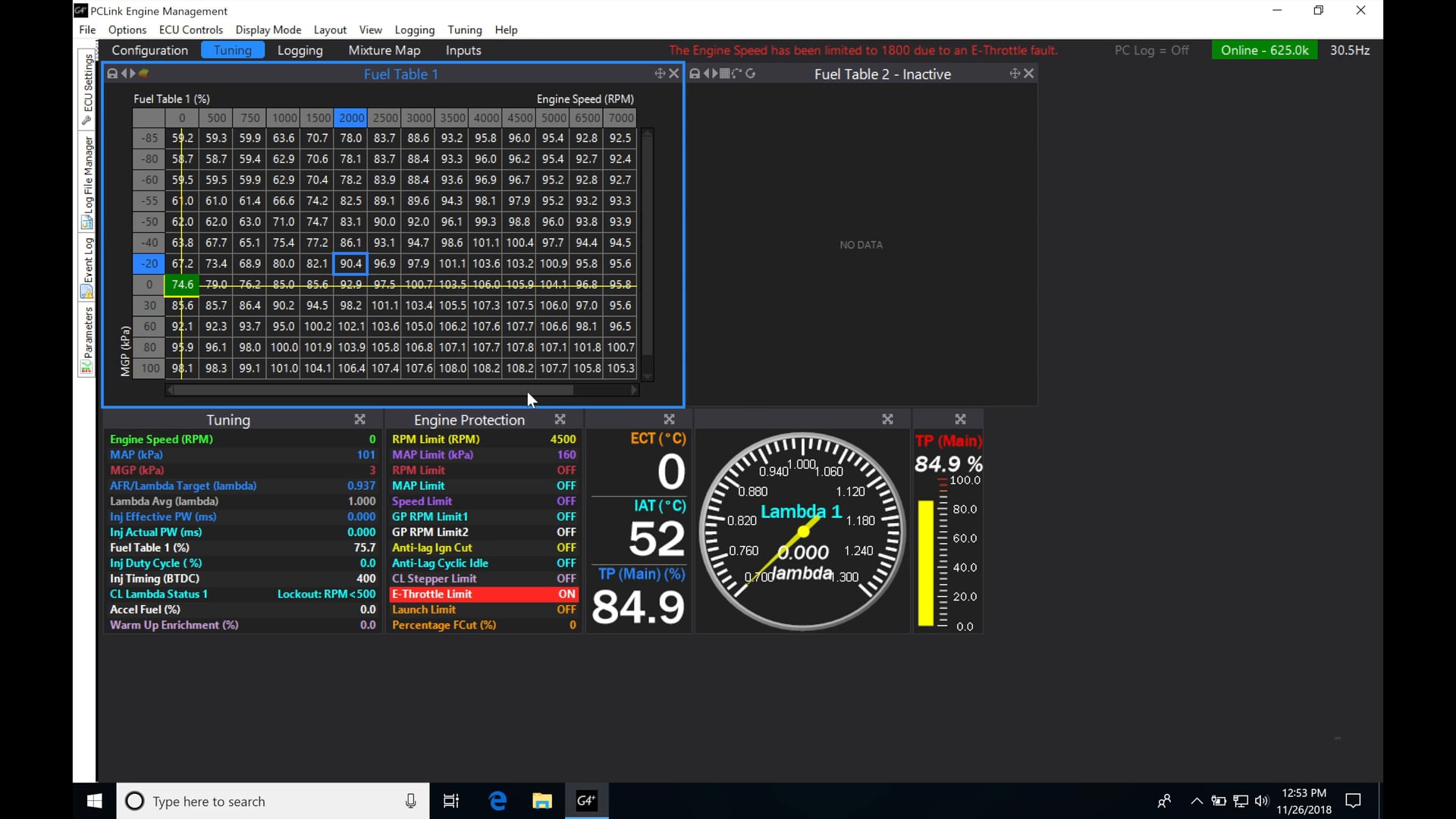This screenshot has height=819, width=1456.
Task: Open Task View in the taskbar
Action: (x=451, y=801)
